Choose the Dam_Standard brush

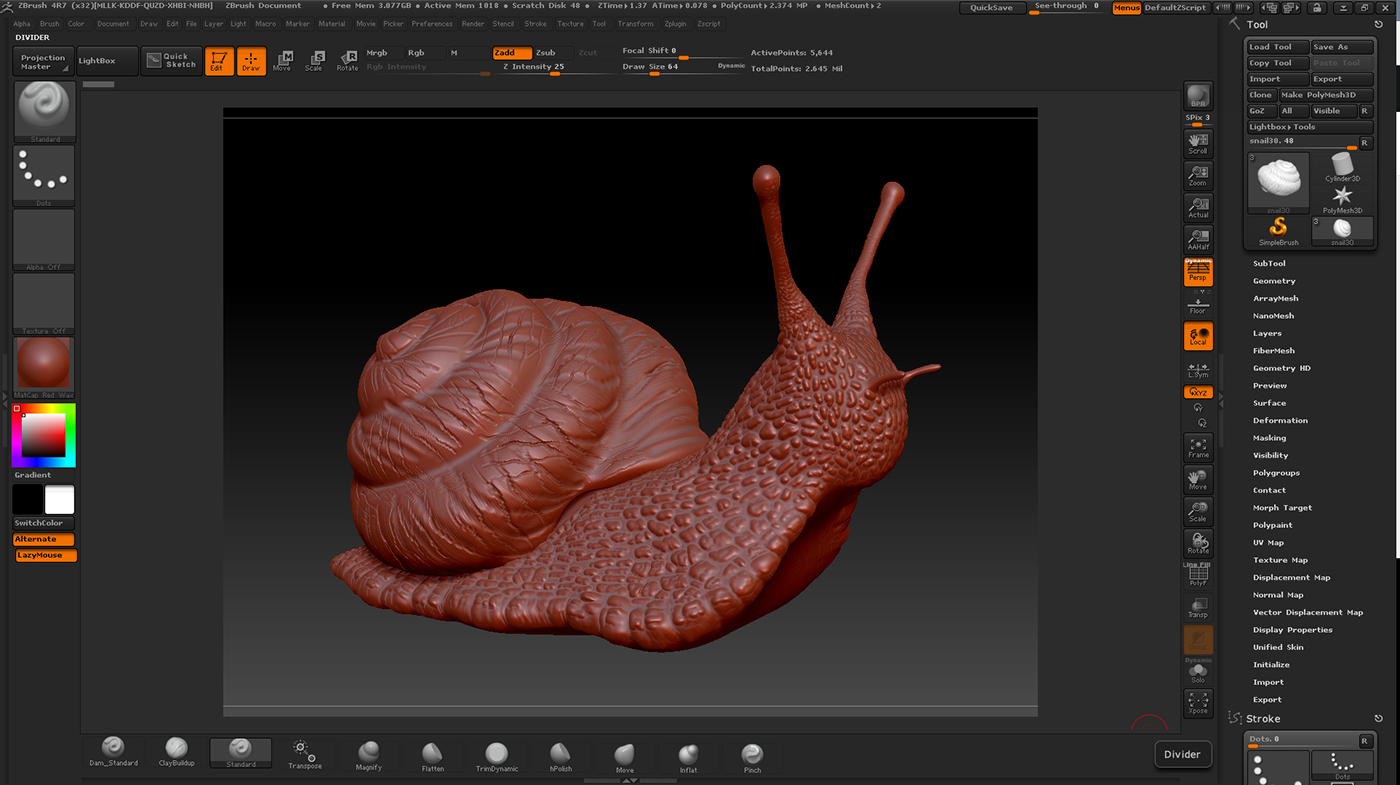[113, 752]
